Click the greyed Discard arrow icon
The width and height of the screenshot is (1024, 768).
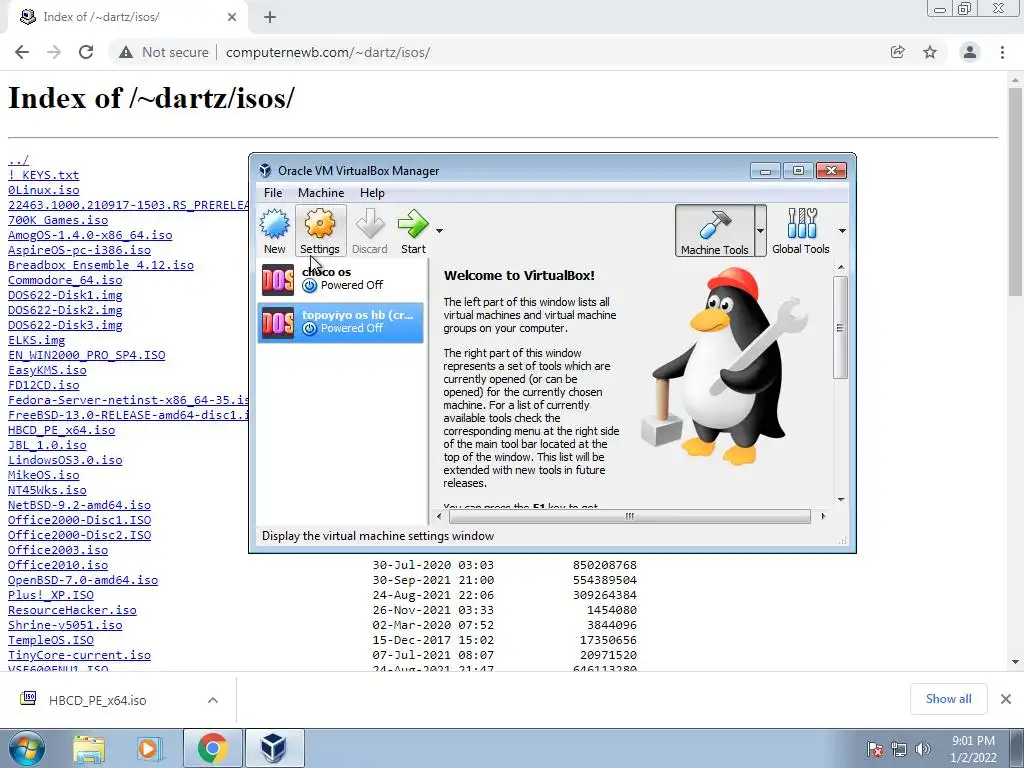pyautogui.click(x=370, y=231)
